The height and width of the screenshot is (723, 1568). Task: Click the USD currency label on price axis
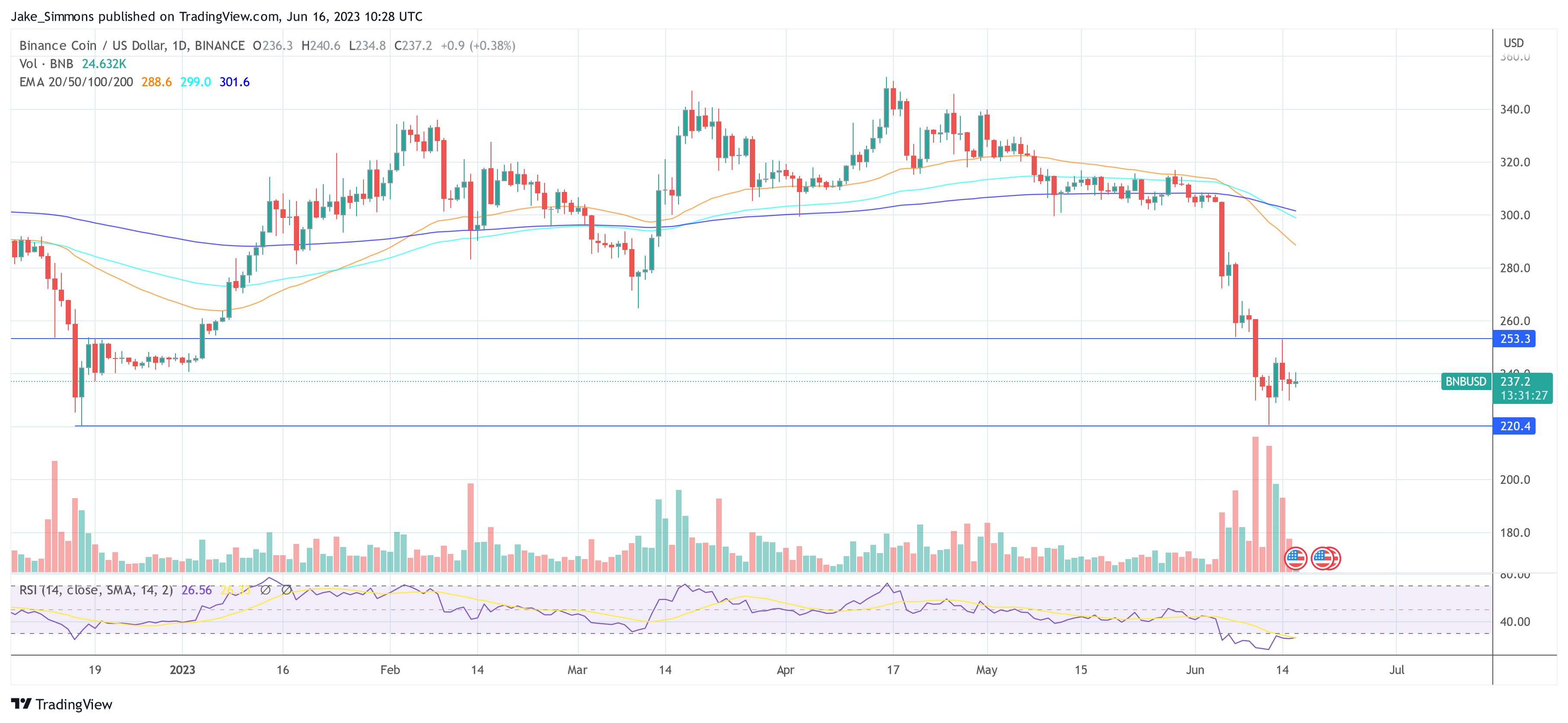click(x=1513, y=43)
